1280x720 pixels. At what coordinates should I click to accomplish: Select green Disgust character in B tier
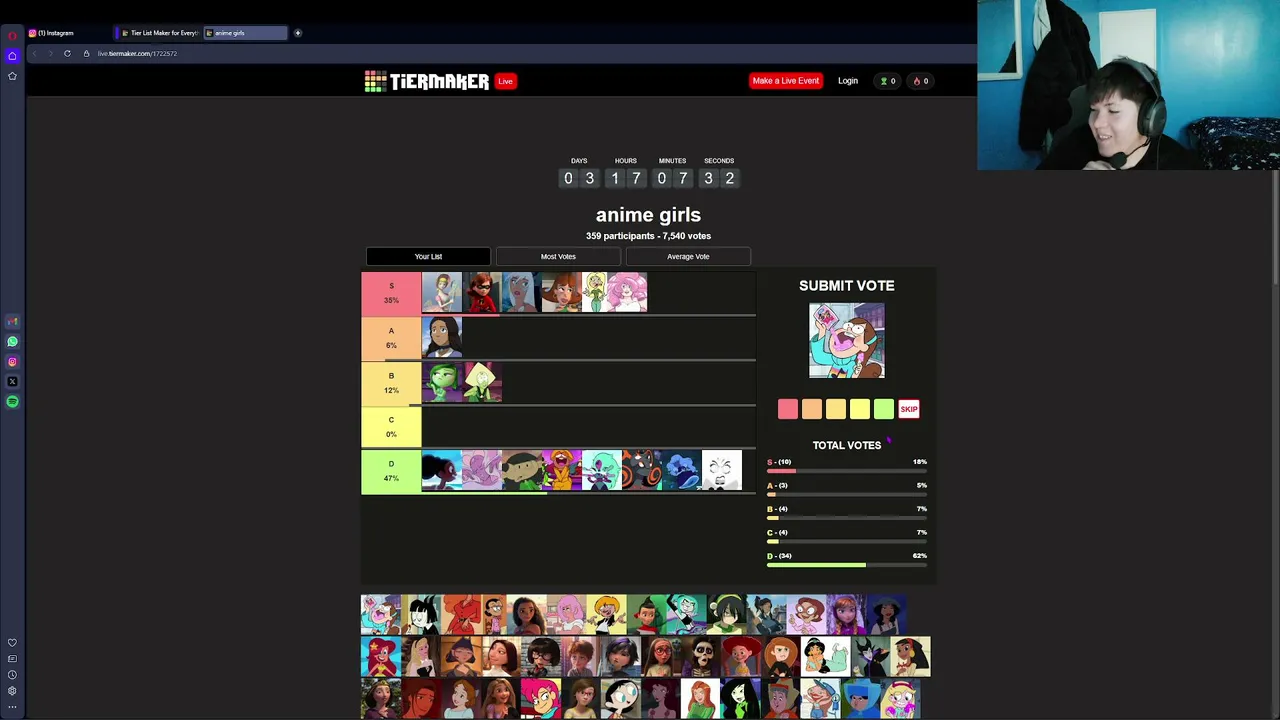[442, 383]
